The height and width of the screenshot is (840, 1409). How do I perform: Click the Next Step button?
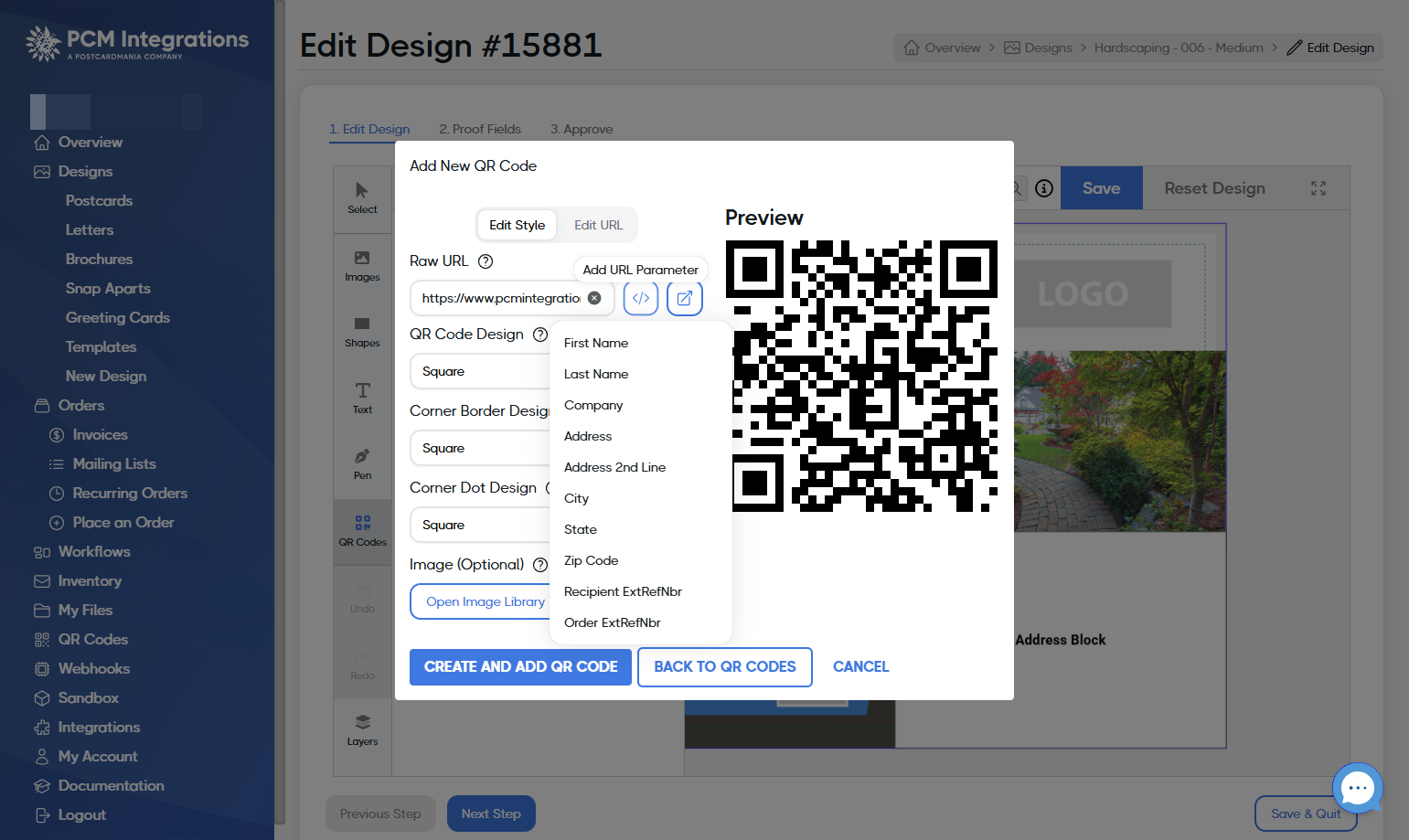(x=491, y=813)
